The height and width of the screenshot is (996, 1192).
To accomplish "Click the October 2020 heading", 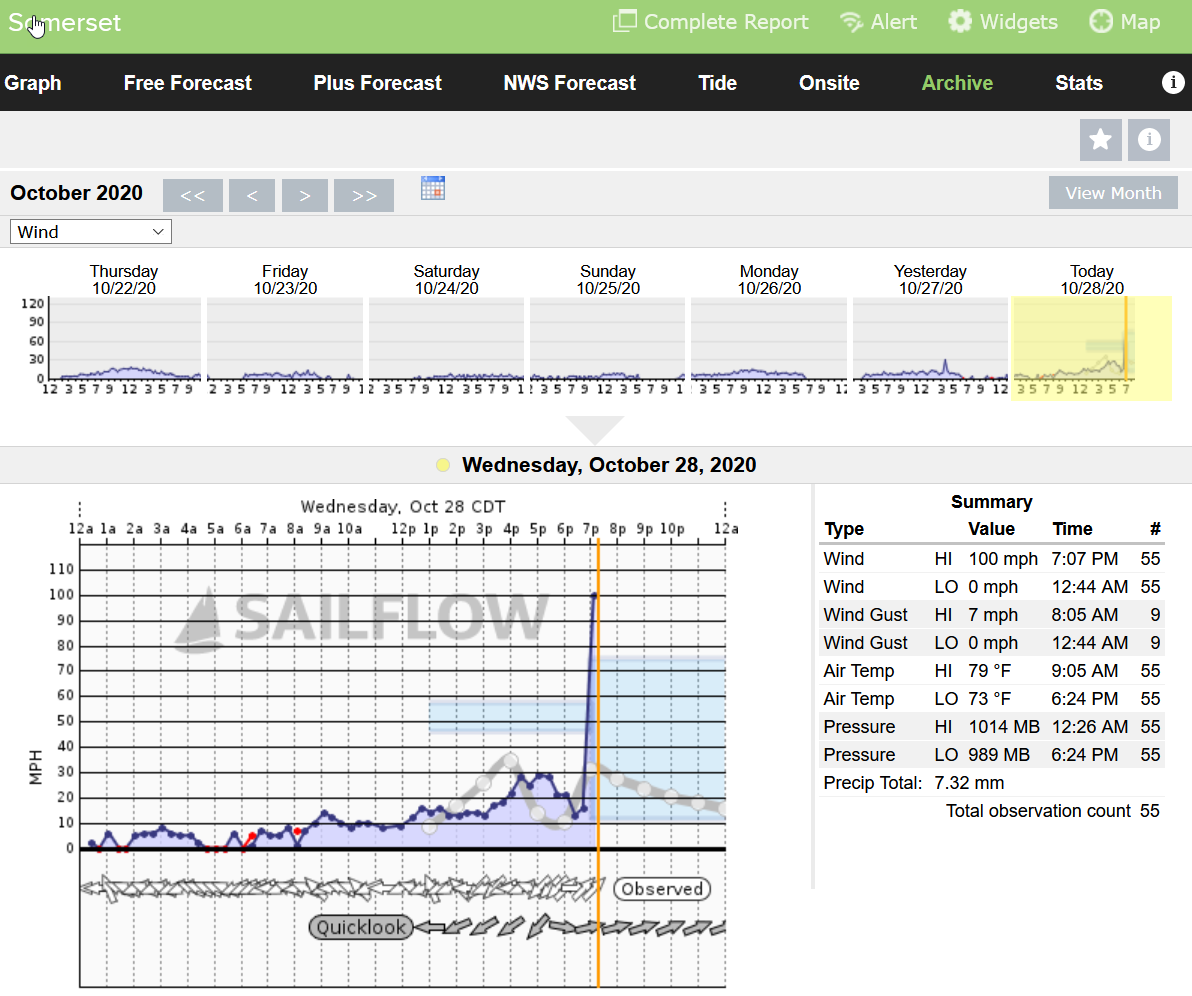I will click(x=77, y=193).
